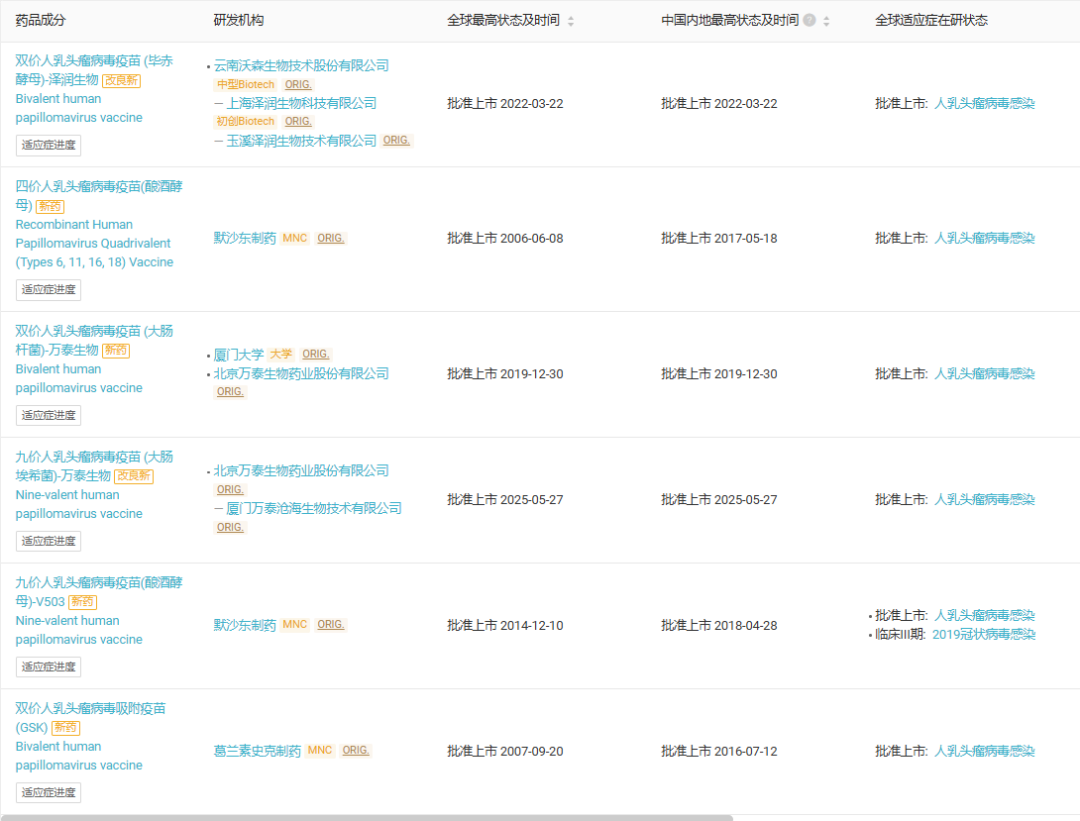The height and width of the screenshot is (821, 1080).
Task: Open 北京万泰生物药业股份有限公司 in bivalent E. coli row
Action: (x=301, y=373)
